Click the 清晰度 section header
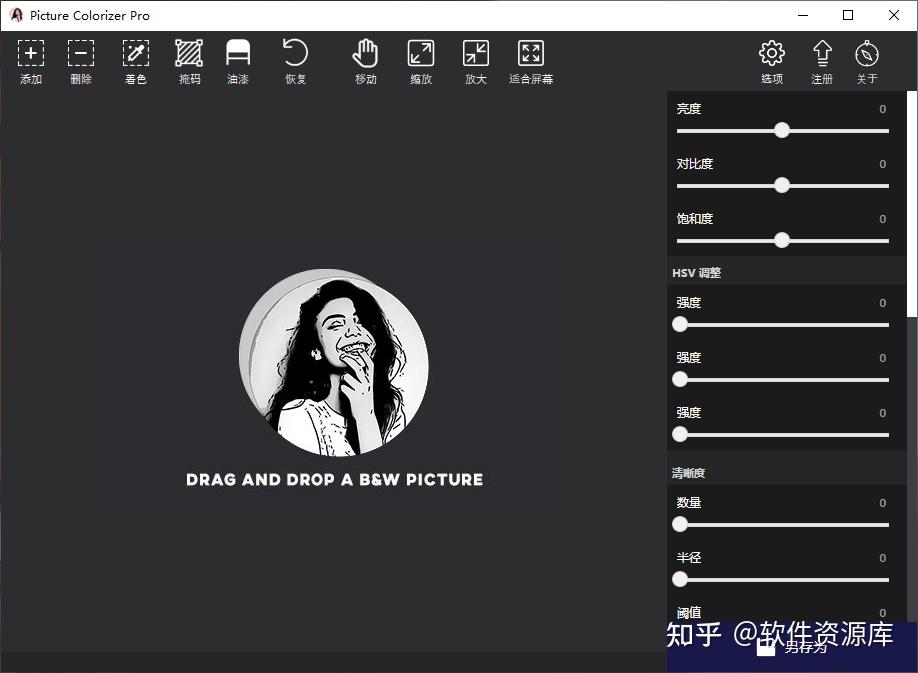The image size is (918, 673). (688, 473)
